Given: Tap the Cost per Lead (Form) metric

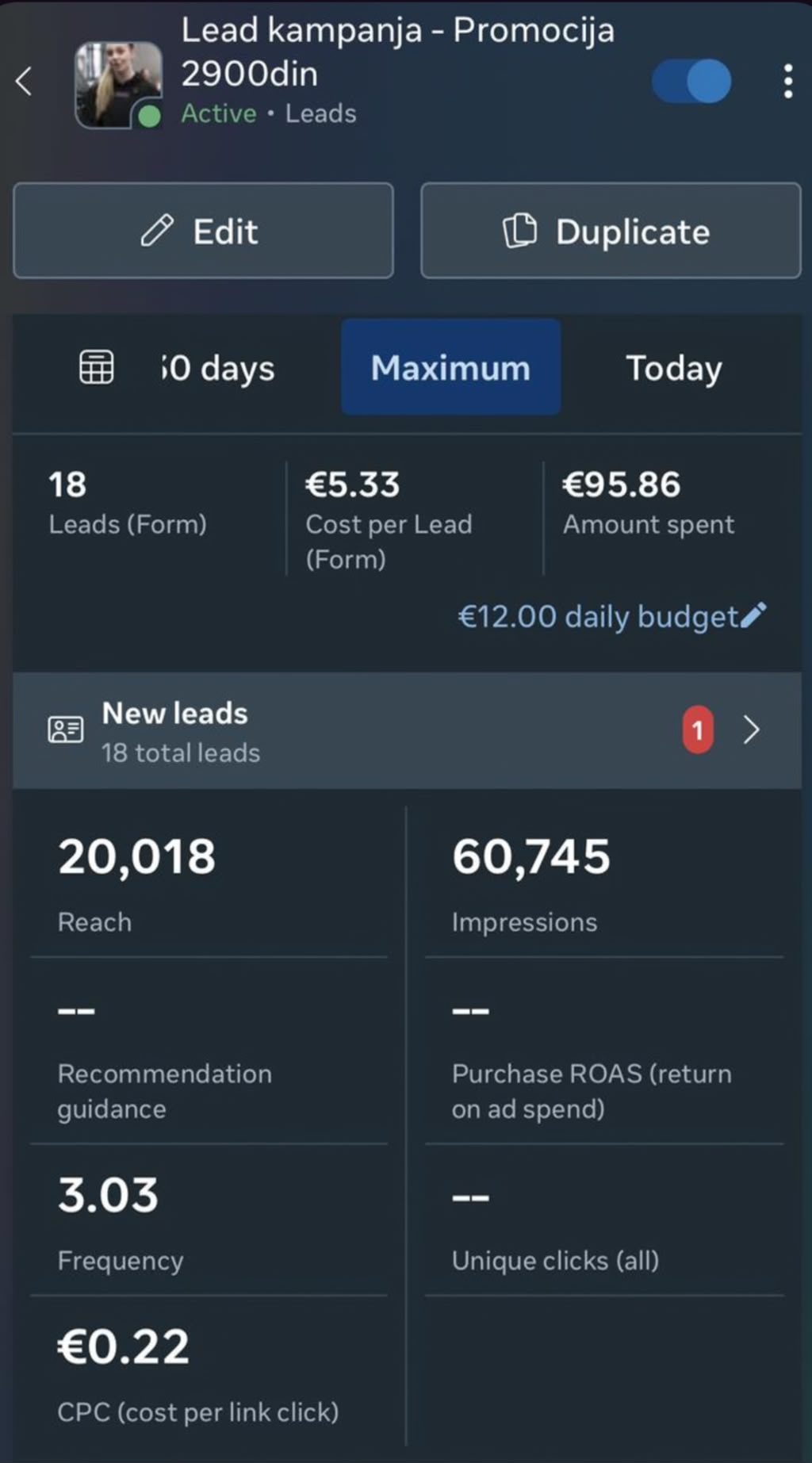Looking at the screenshot, I should point(412,519).
